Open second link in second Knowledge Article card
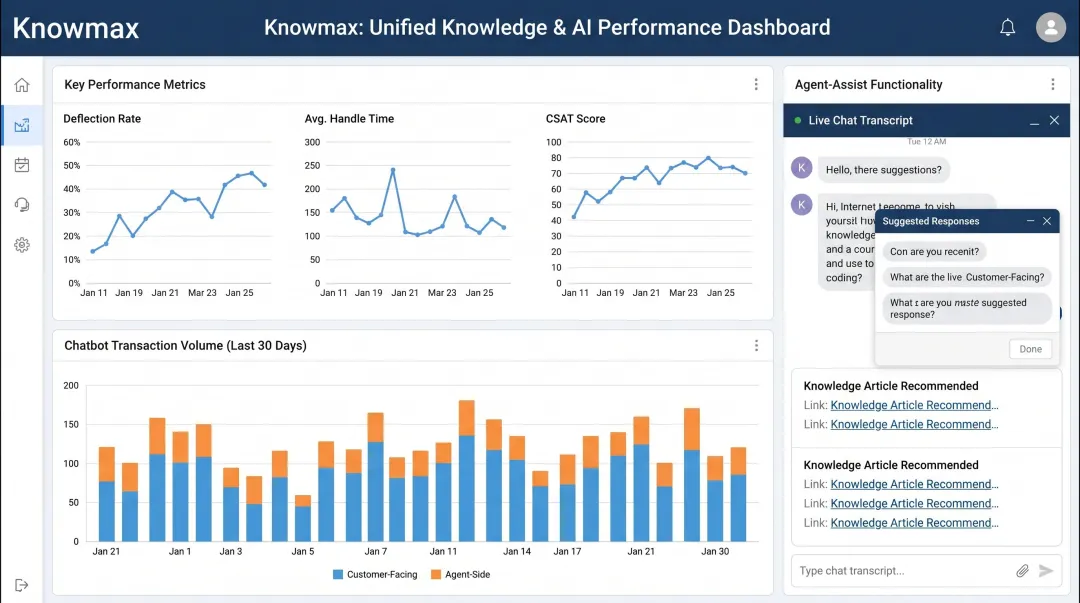Image resolution: width=1080 pixels, height=603 pixels. [x=914, y=504]
